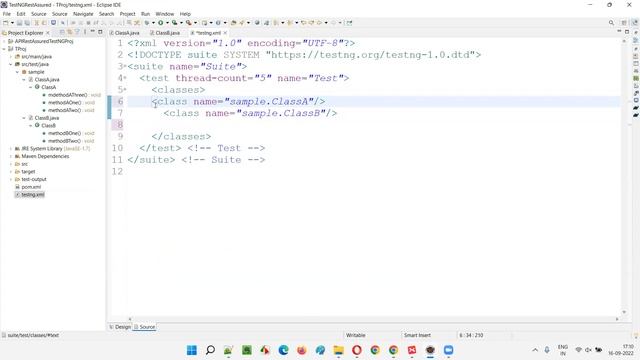Collapse the TProj project node

pos(4,49)
